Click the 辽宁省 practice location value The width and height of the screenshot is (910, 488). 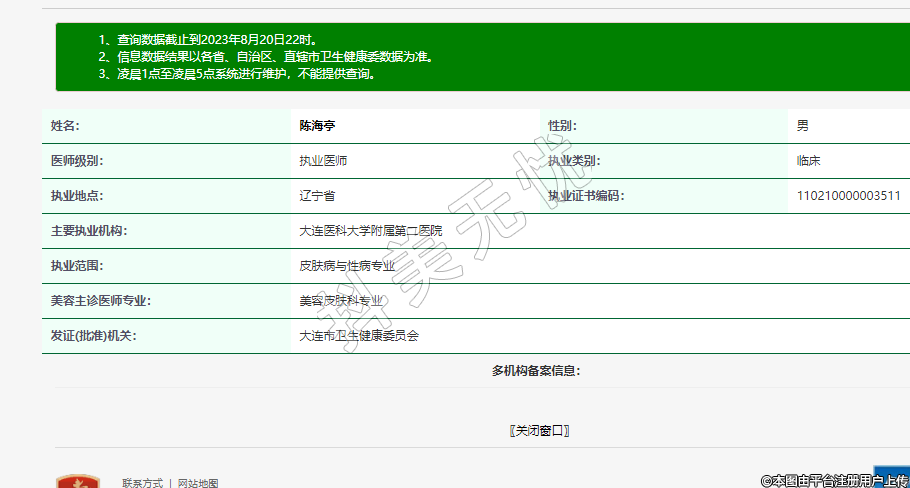[x=317, y=196]
